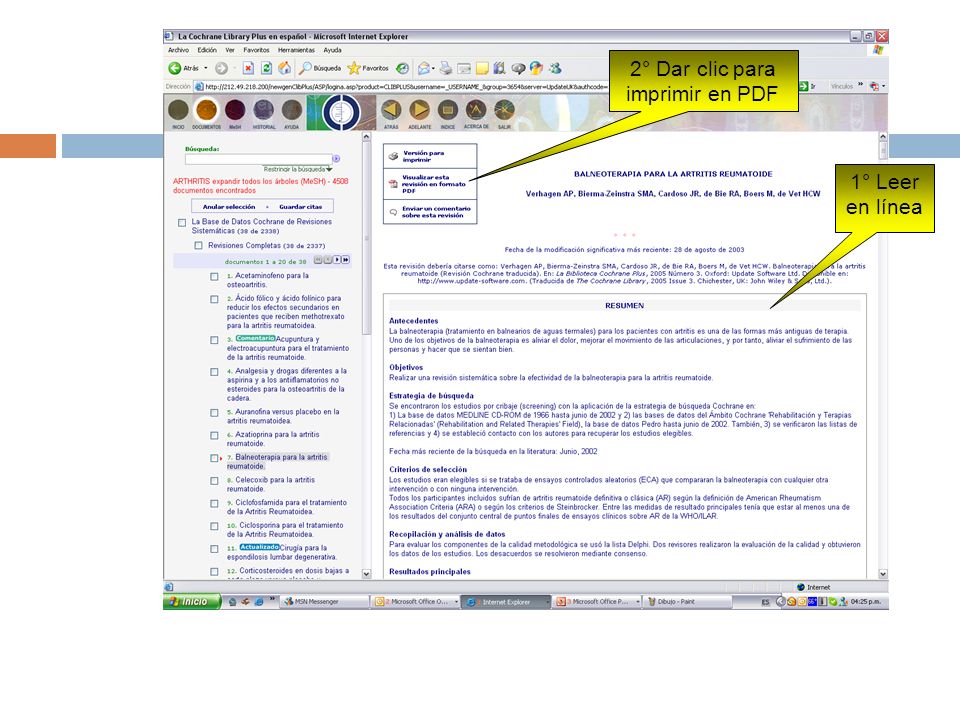Screen dimensions: 960x720
Task: Open the Favoritos menu in the menu bar
Action: [x=256, y=50]
